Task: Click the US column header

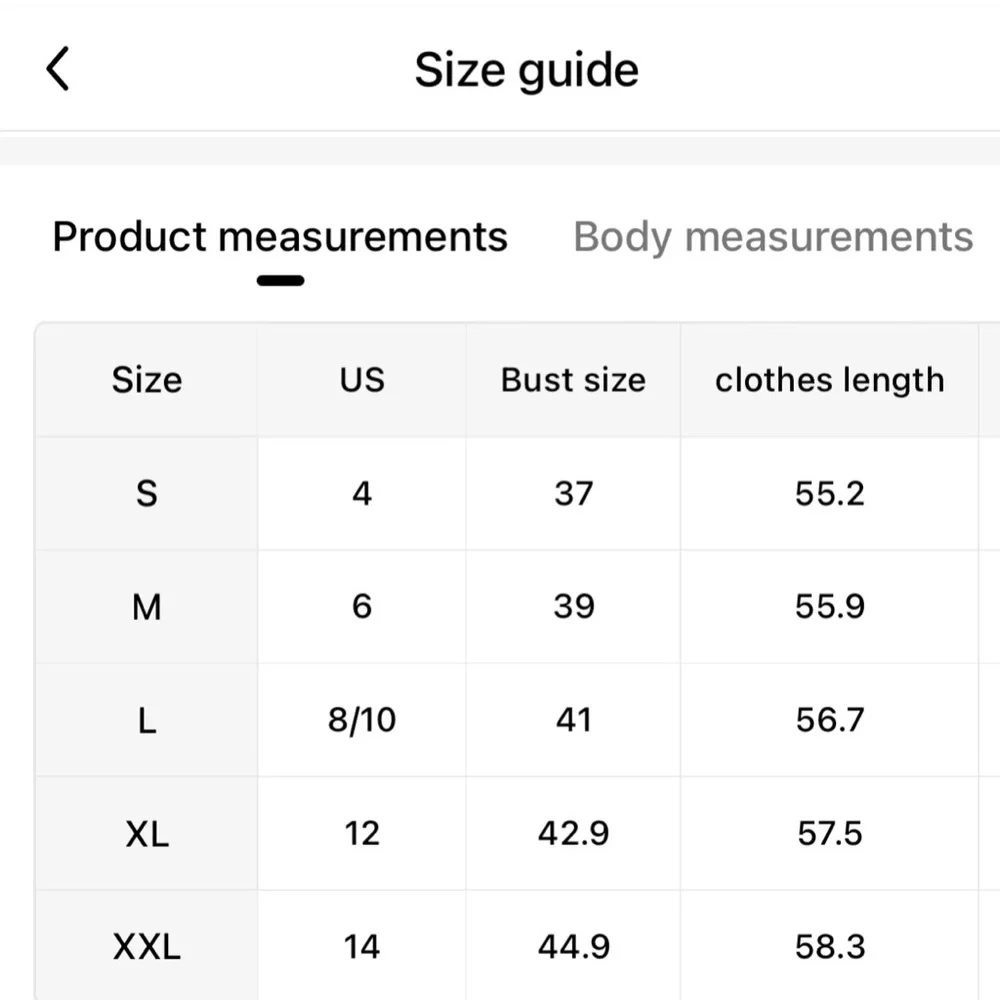Action: point(362,380)
